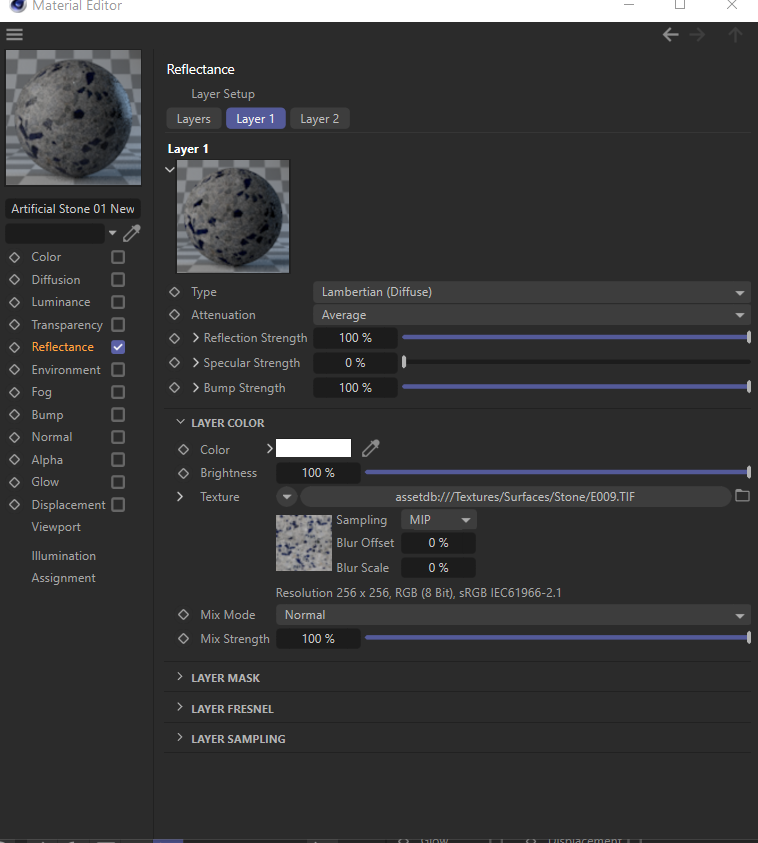Enable the Color channel checkbox
Viewport: 758px width, 843px height.
coord(118,257)
